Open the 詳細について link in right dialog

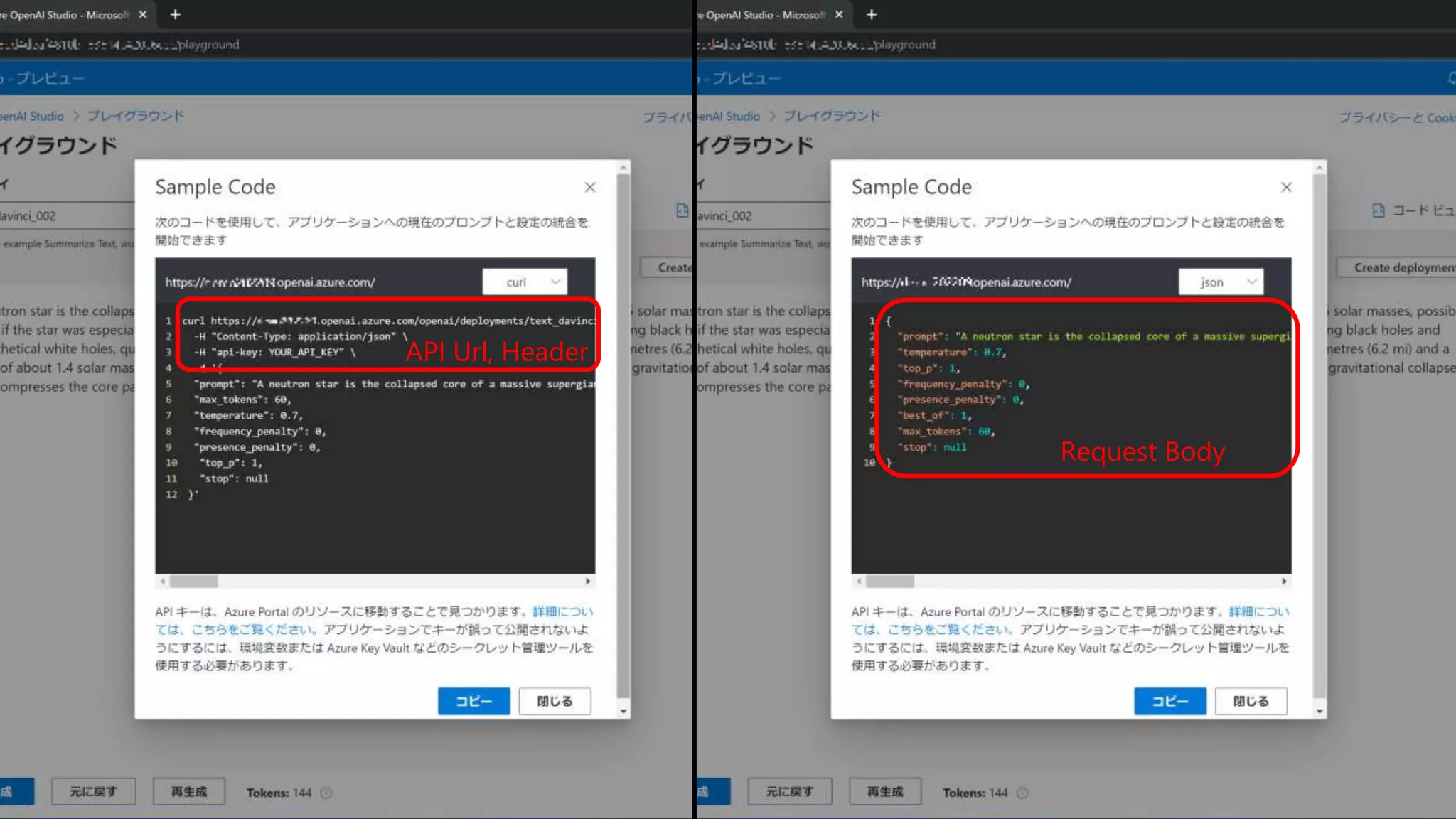coord(1258,611)
